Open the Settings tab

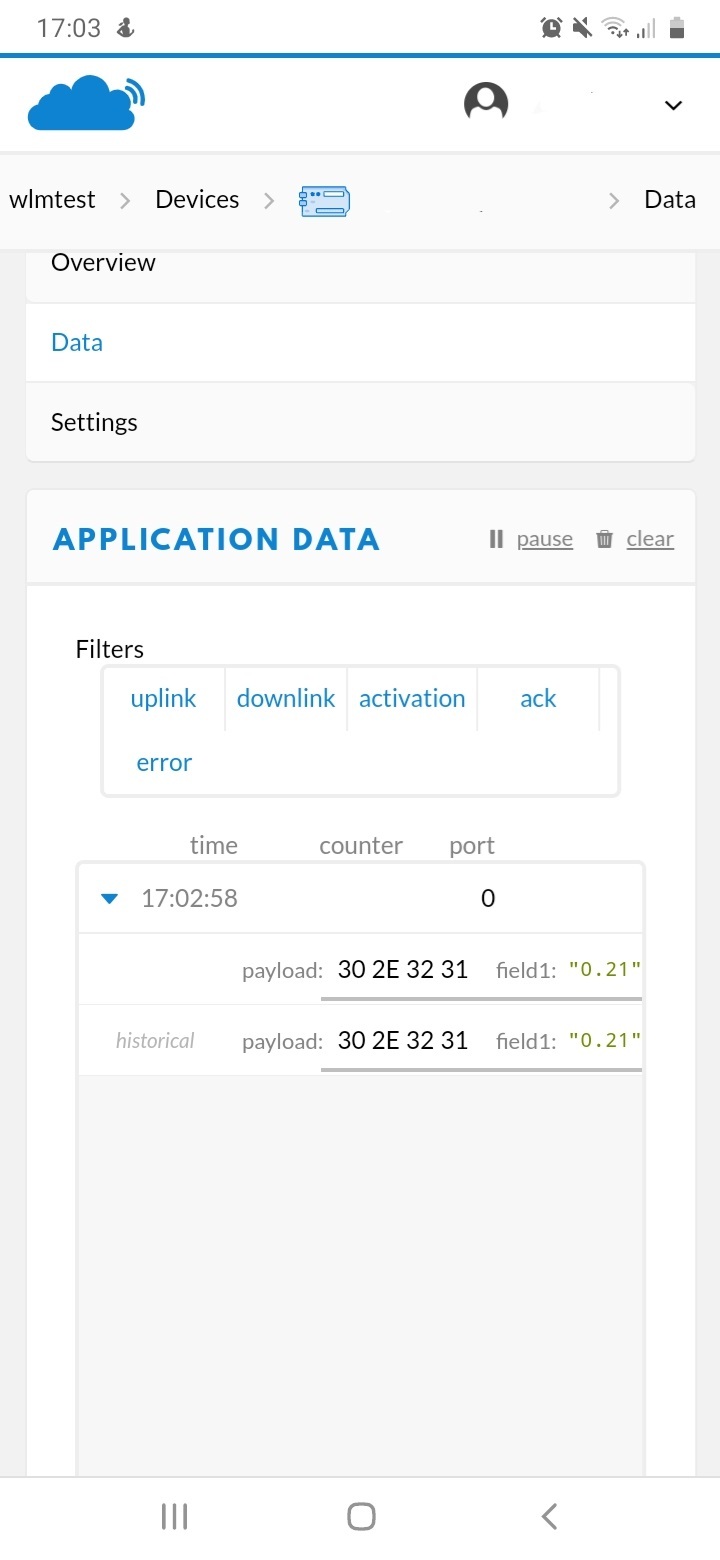point(93,422)
